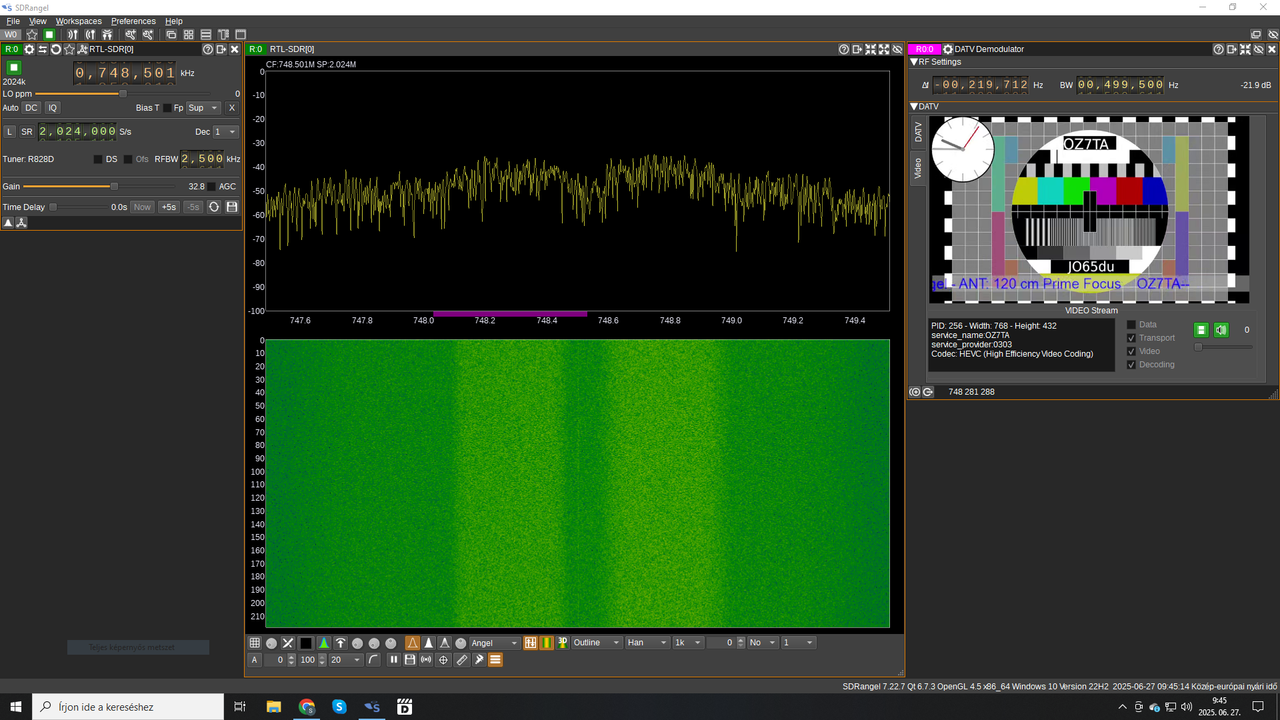This screenshot has height=720, width=1280.
Task: Tile sub-windows in workspace
Action: (x=189, y=34)
